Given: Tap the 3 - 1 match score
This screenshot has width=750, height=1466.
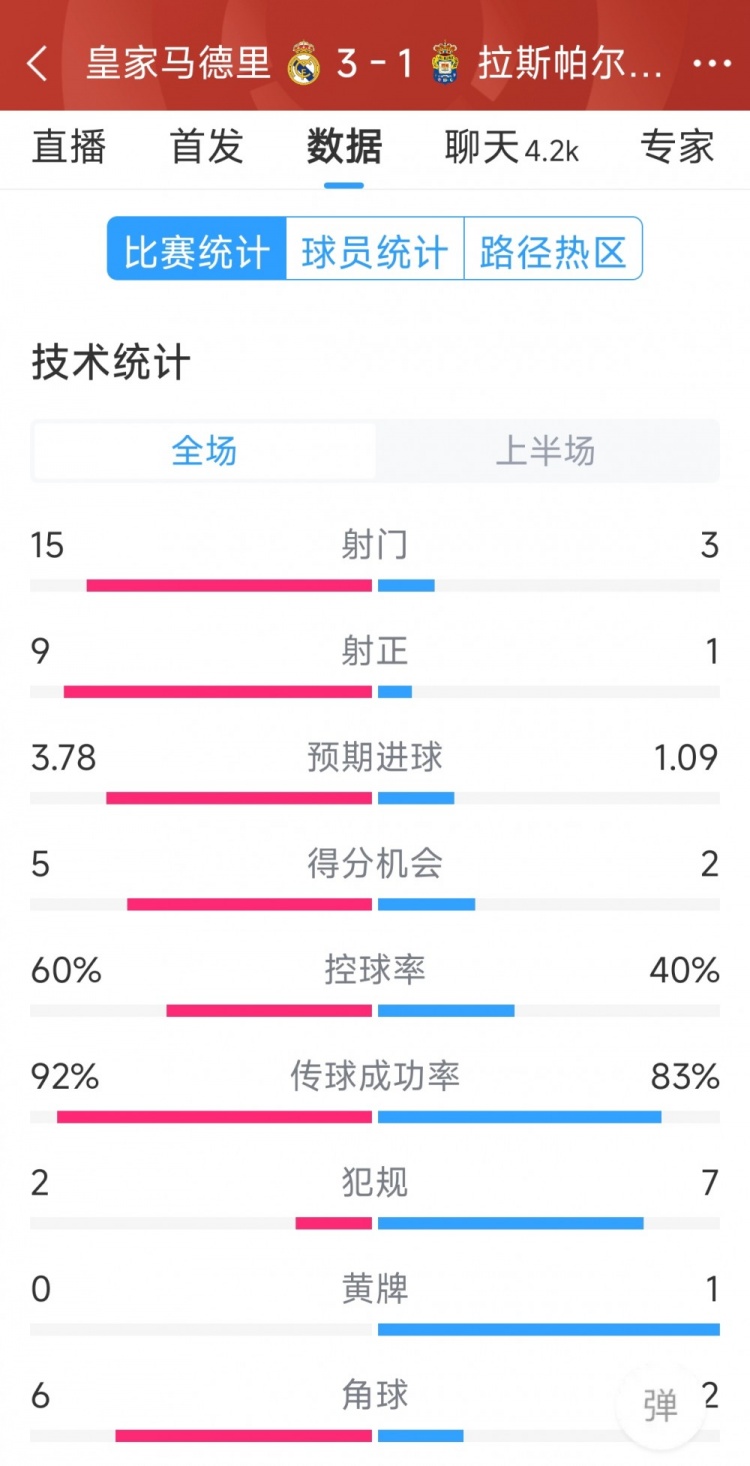Looking at the screenshot, I should (374, 64).
